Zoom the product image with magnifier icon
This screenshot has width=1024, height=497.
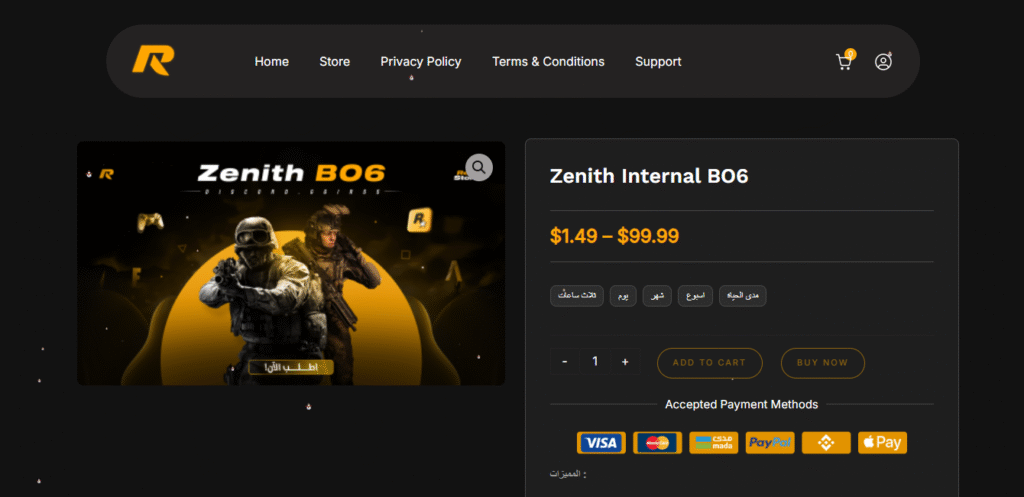coord(479,167)
